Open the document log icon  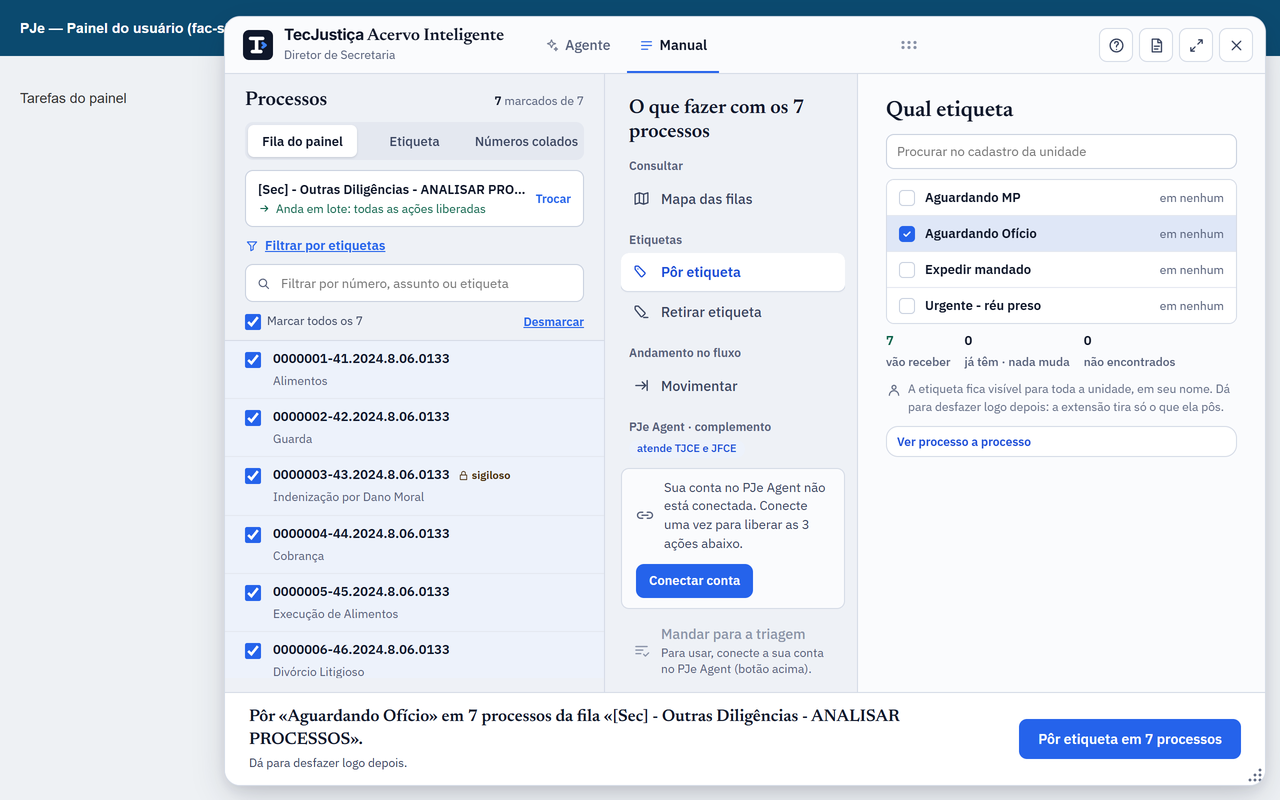[x=1156, y=45]
